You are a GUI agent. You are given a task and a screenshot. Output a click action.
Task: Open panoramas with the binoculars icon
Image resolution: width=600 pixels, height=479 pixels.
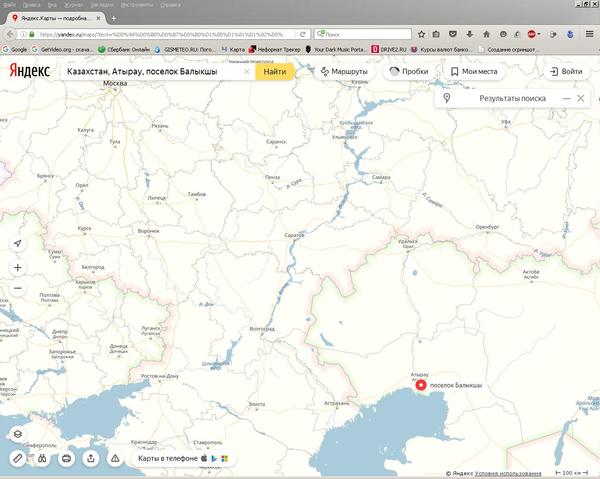tap(42, 457)
